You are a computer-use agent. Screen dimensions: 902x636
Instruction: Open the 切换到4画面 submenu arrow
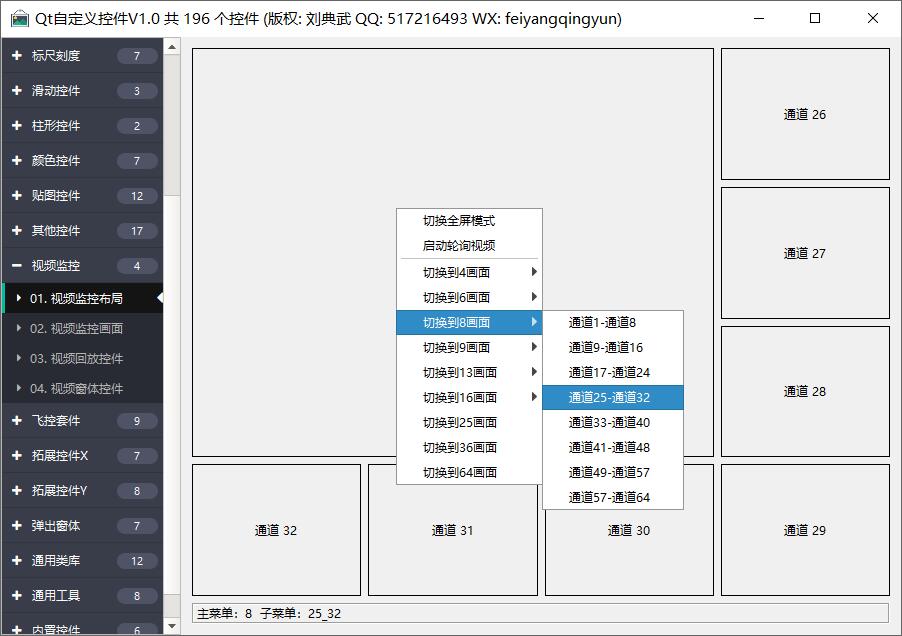534,272
